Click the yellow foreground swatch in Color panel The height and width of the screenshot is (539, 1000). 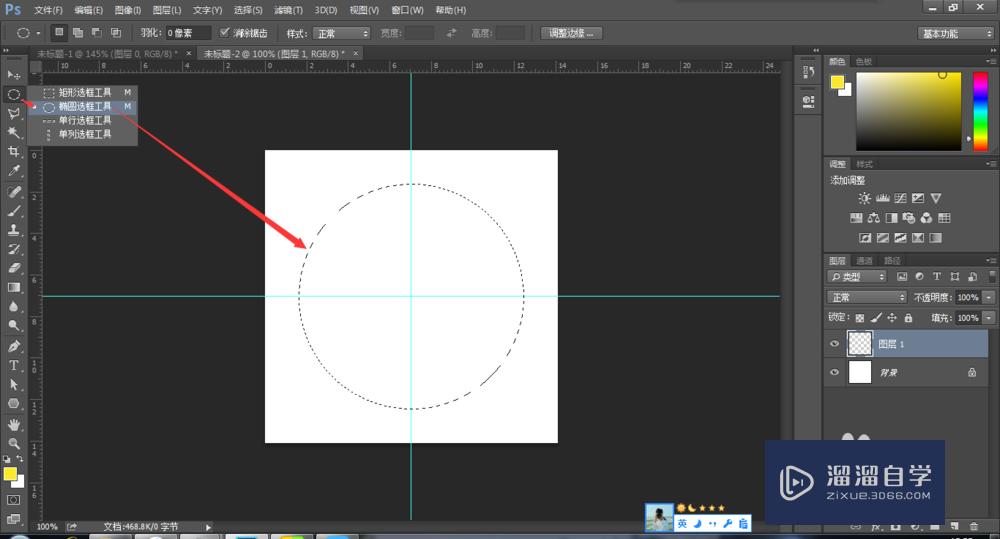coord(836,82)
